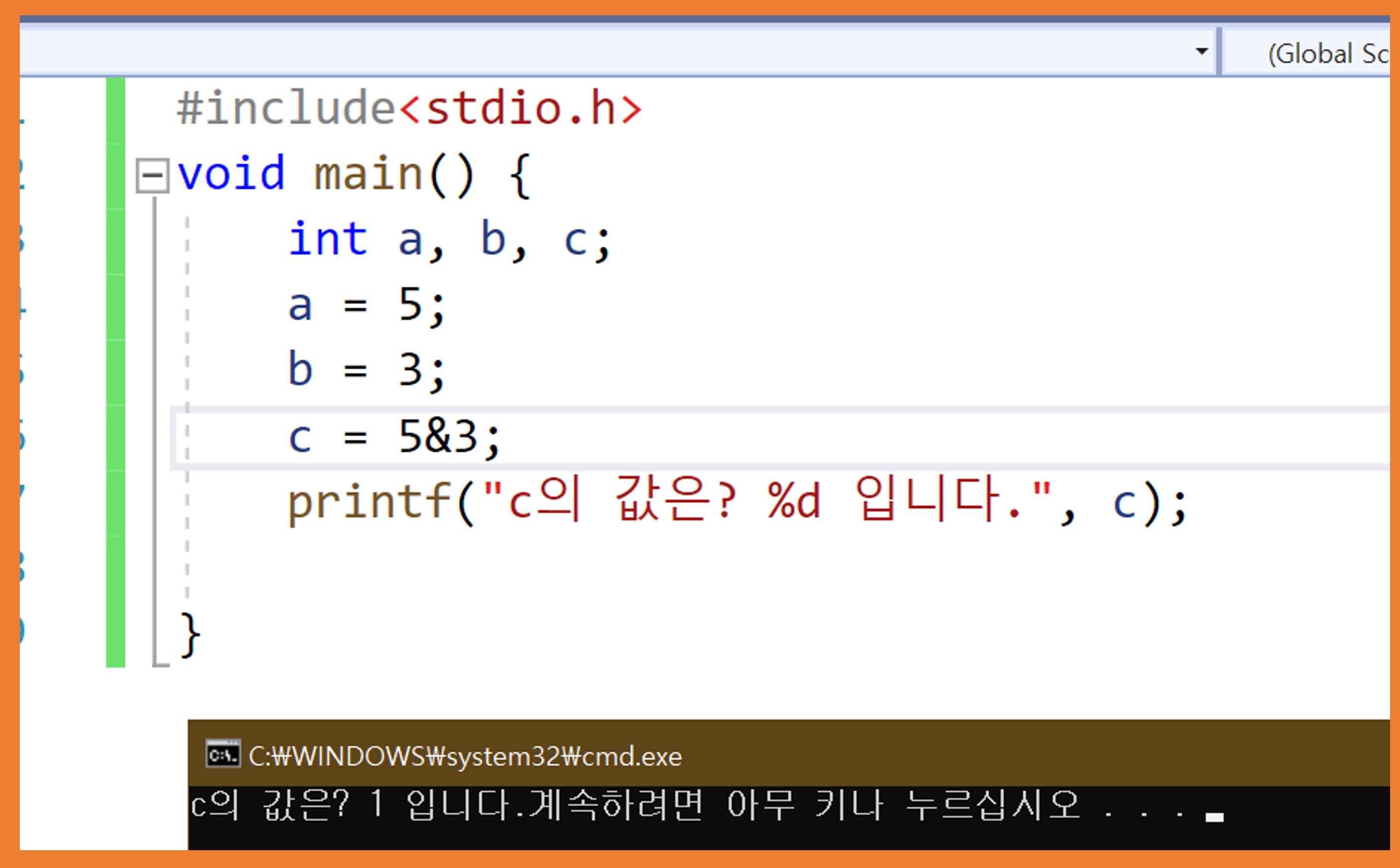Screen dimensions: 1400x868
Task: Click the void keyword before main
Action: click(x=231, y=174)
